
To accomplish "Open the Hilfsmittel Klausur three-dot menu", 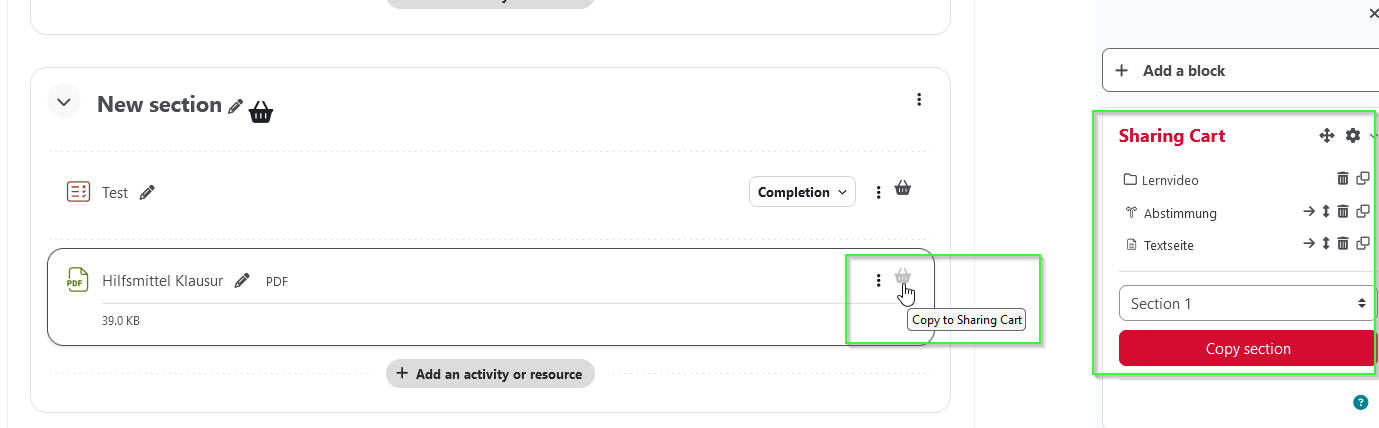I will pyautogui.click(x=878, y=281).
